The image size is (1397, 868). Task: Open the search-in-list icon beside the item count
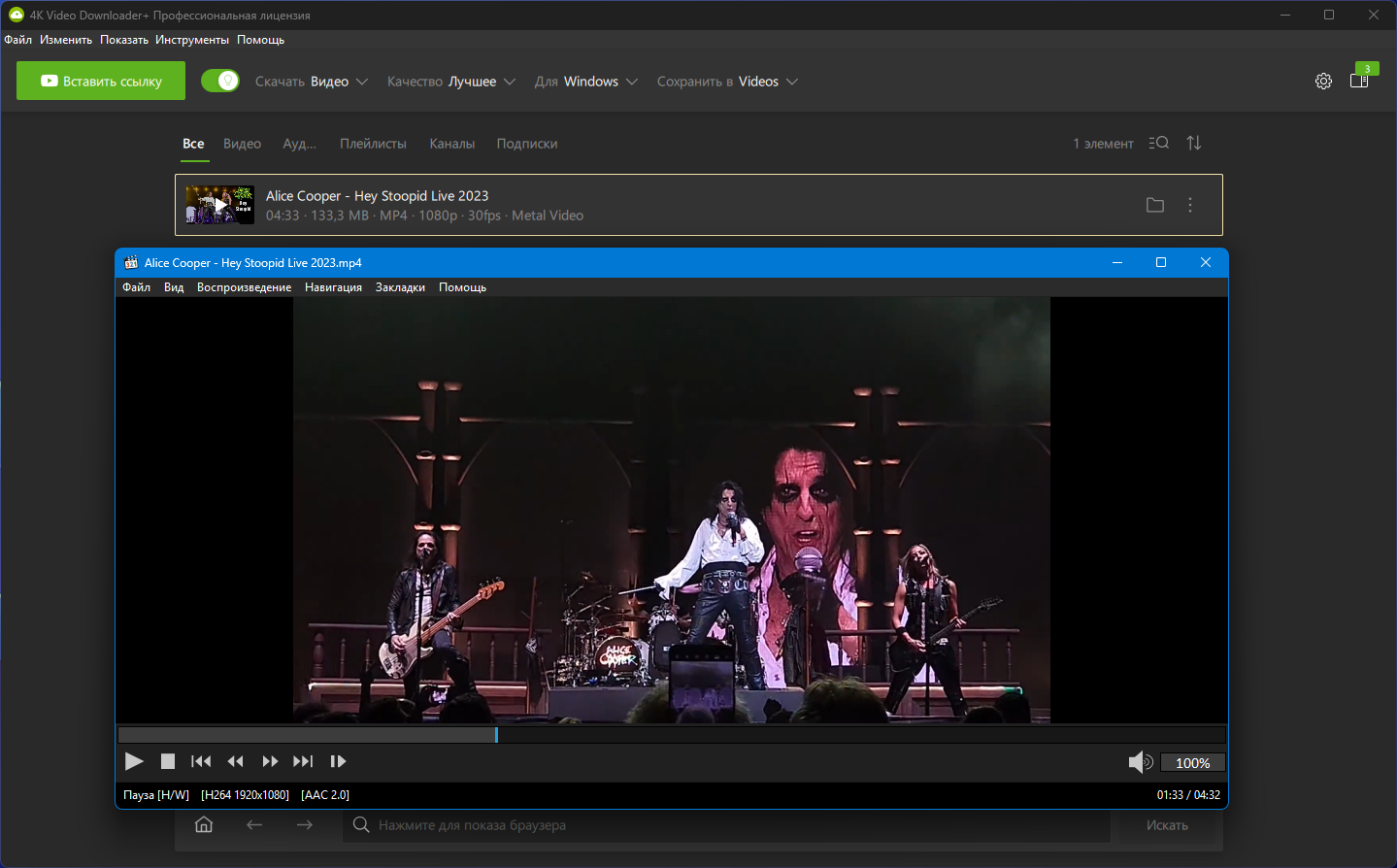1158,143
